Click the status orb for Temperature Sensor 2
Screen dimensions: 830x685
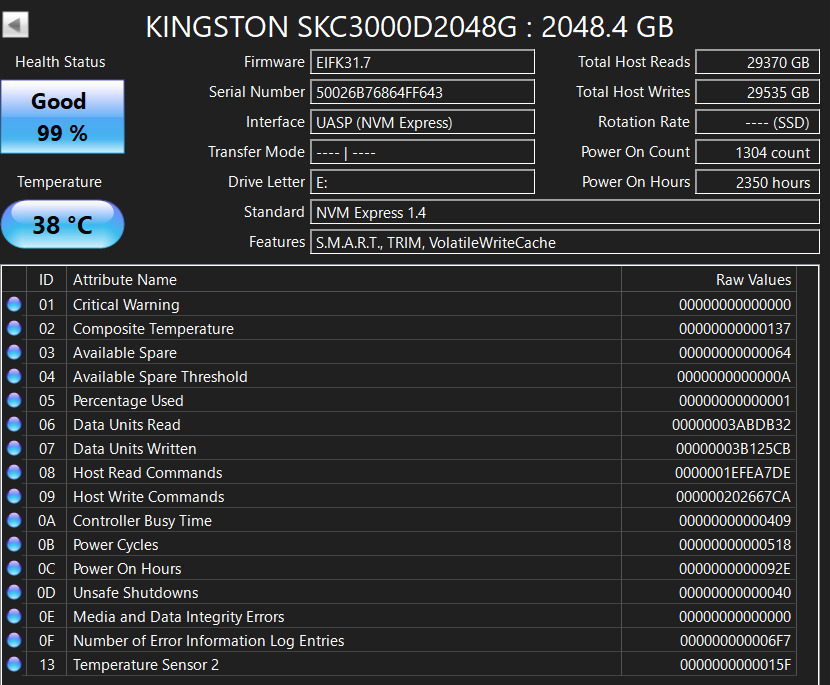pyautogui.click(x=14, y=664)
